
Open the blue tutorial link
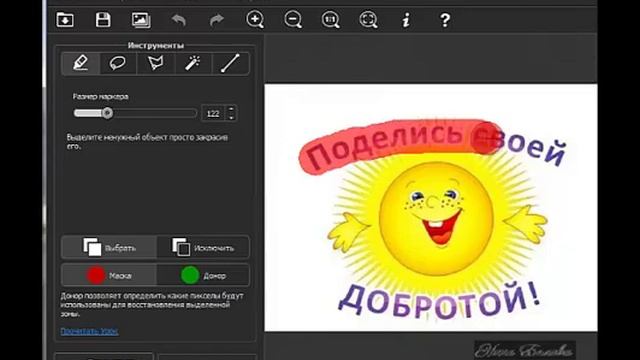[x=89, y=331]
